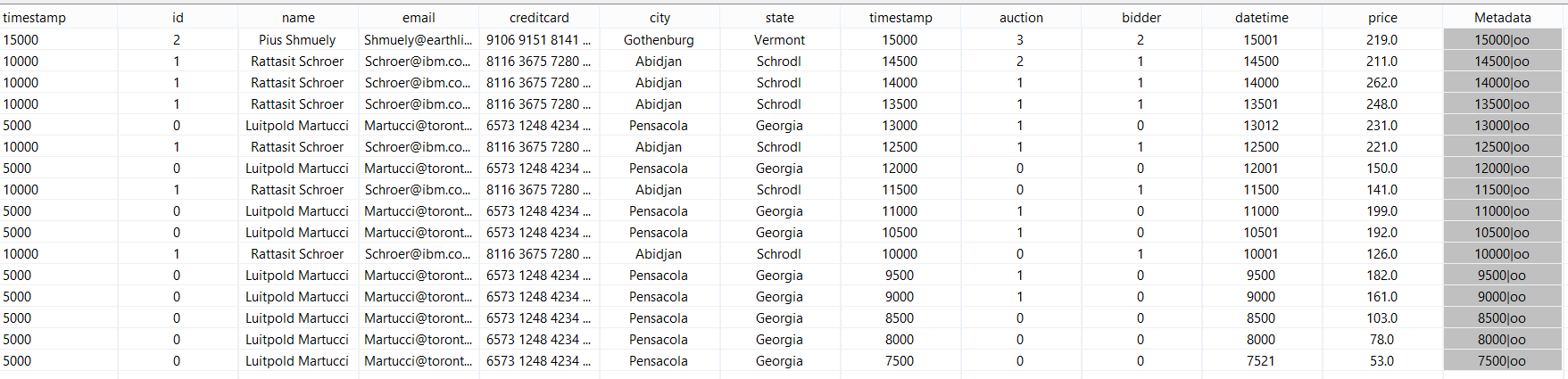
Task: Click the "price" column header
Action: [1382, 18]
